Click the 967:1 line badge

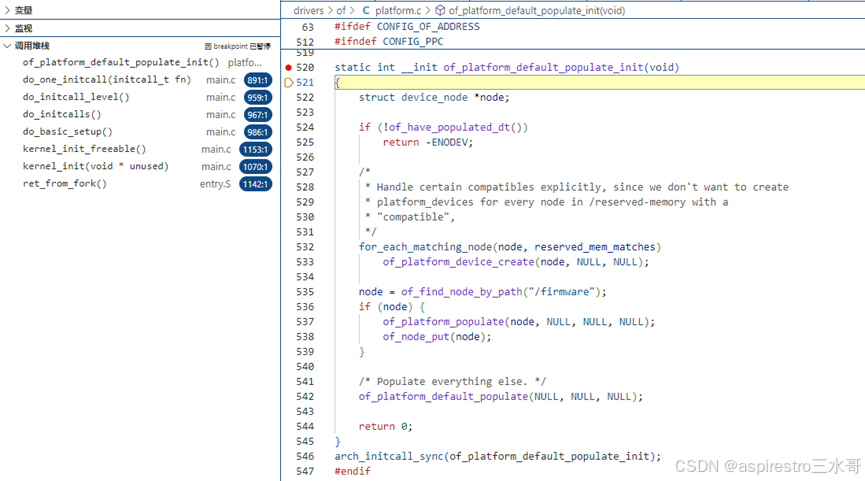tap(258, 115)
